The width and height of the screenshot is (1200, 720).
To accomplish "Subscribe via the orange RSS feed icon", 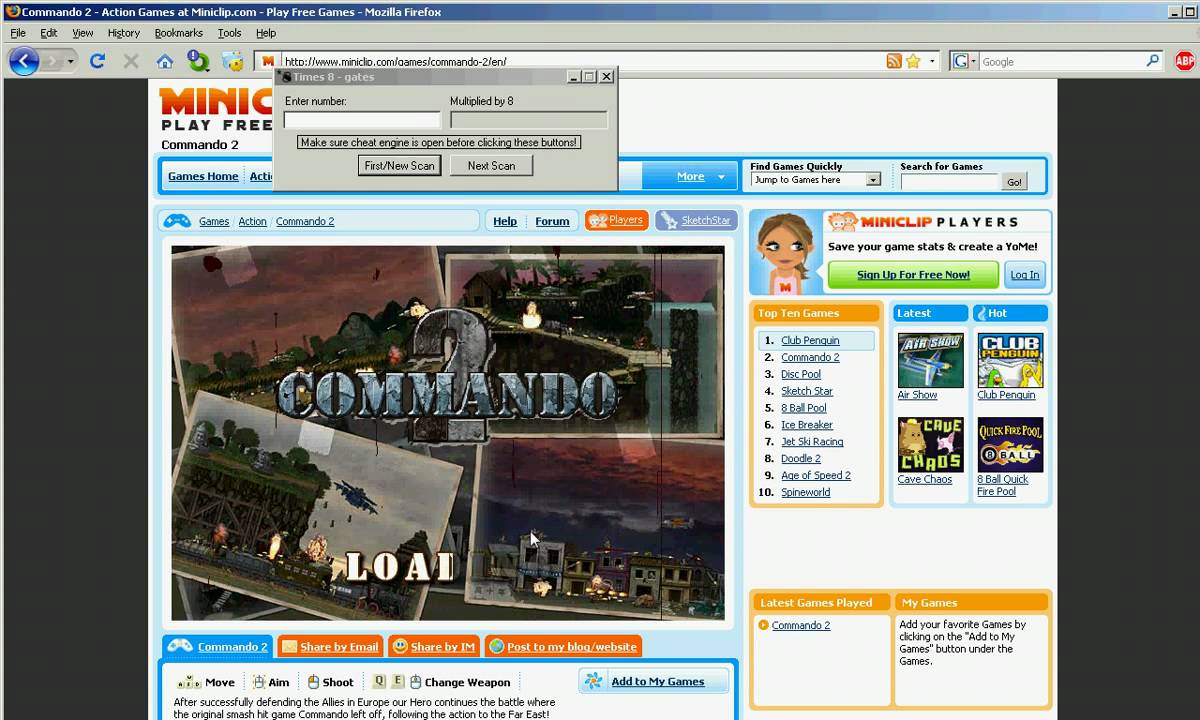I will (894, 61).
